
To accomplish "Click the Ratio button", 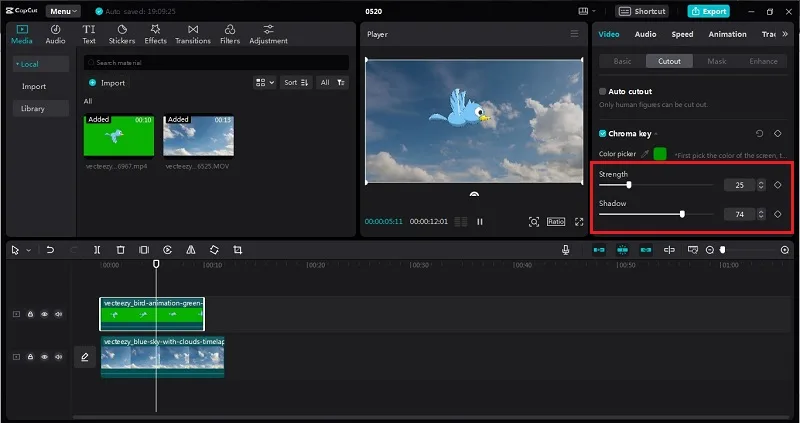I will 556,221.
